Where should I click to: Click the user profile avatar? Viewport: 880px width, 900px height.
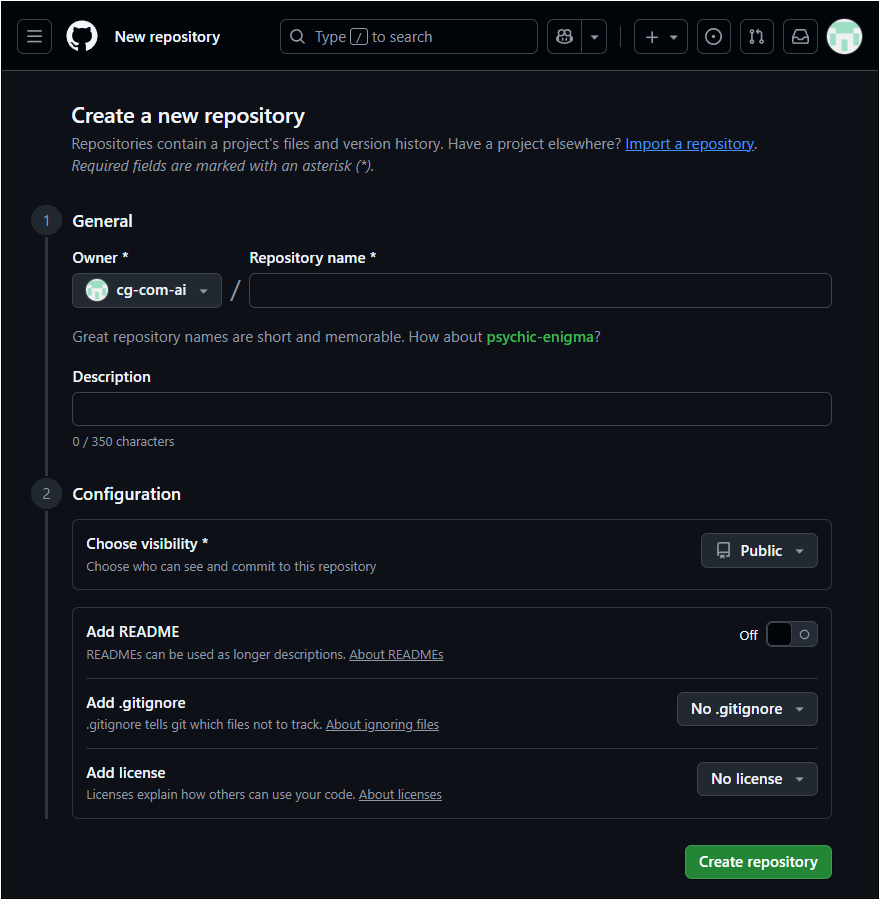[x=844, y=37]
